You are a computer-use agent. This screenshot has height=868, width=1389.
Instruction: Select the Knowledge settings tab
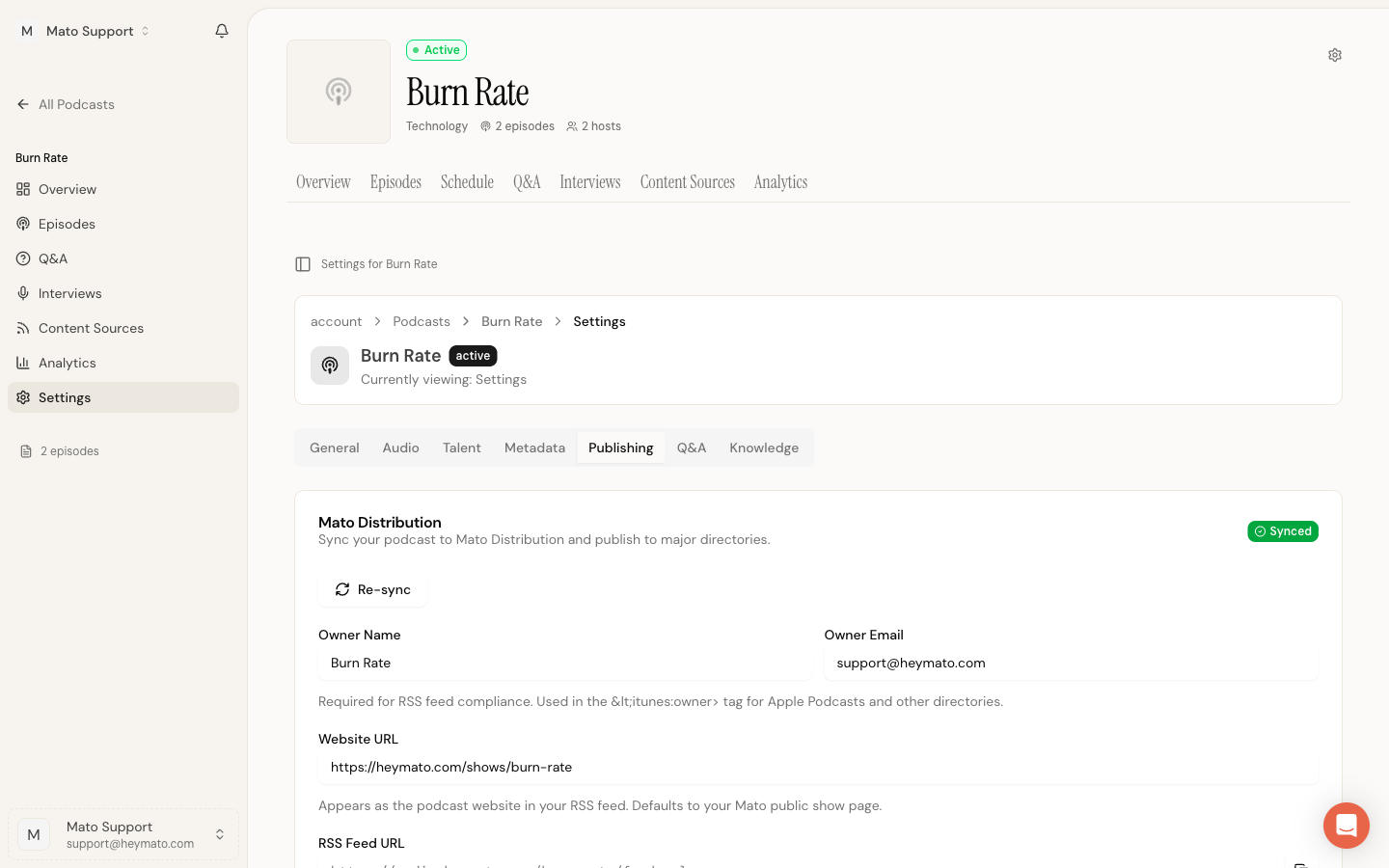[x=764, y=448]
